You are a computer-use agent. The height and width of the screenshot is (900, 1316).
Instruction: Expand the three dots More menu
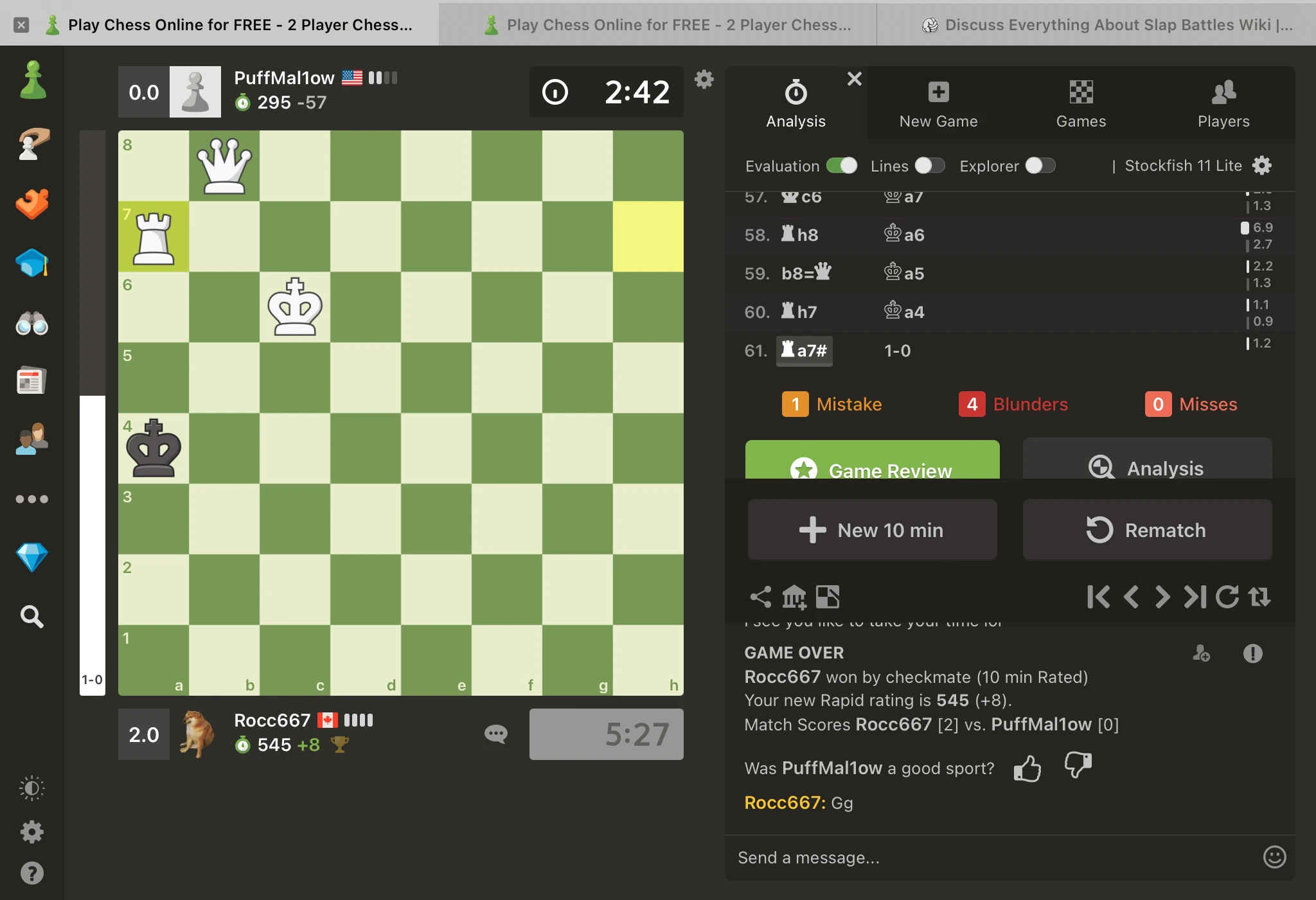32,499
